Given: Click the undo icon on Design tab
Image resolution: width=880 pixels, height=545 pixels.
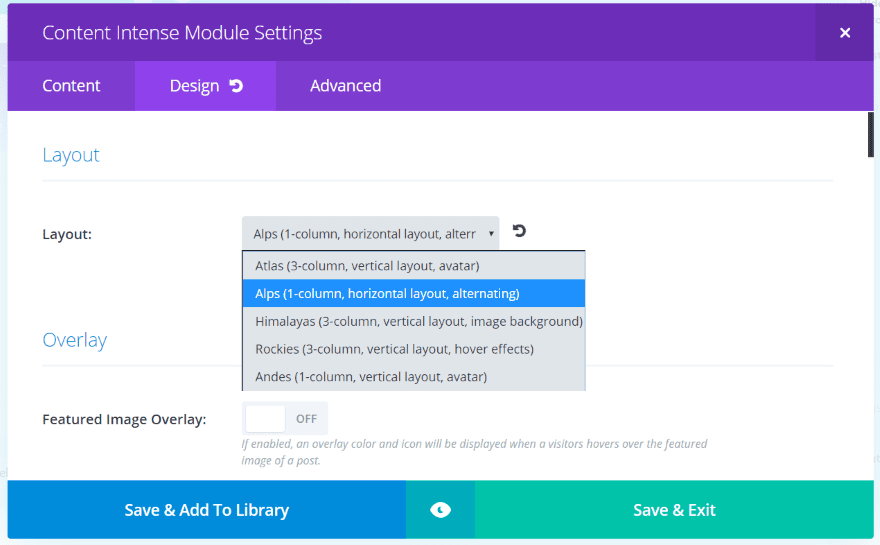Looking at the screenshot, I should (x=236, y=86).
